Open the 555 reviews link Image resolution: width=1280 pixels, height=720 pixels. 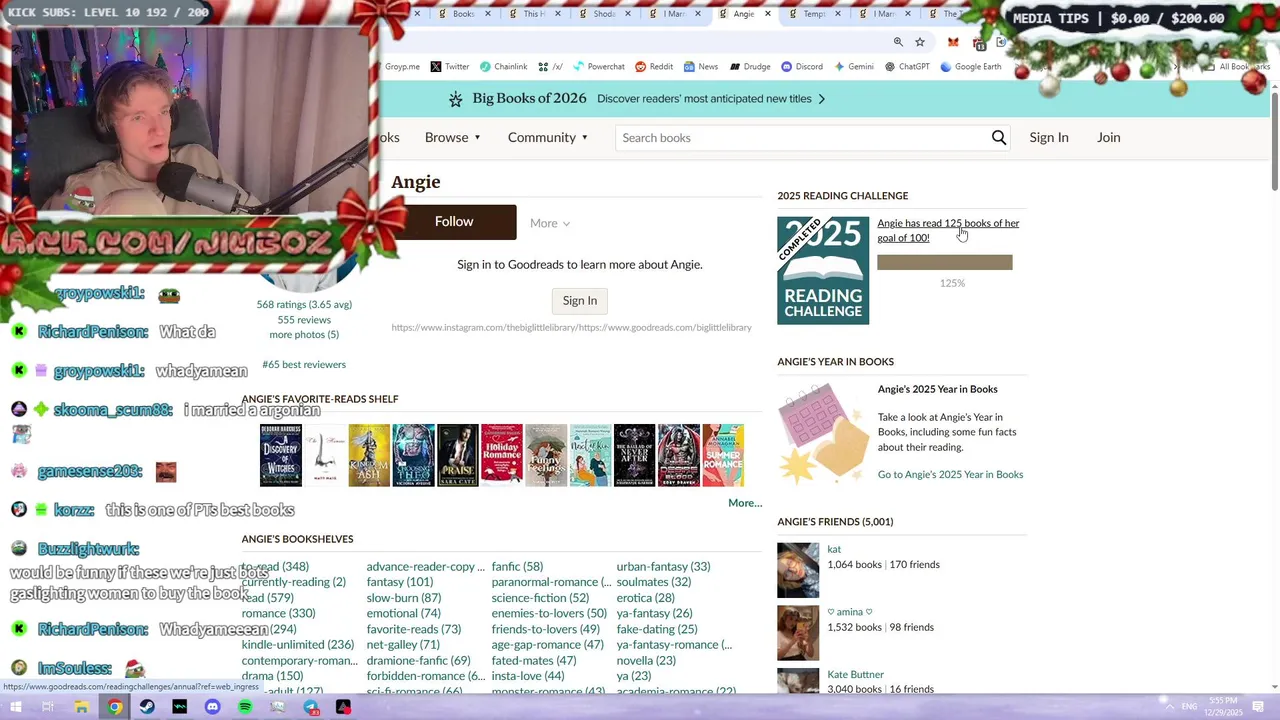click(304, 320)
